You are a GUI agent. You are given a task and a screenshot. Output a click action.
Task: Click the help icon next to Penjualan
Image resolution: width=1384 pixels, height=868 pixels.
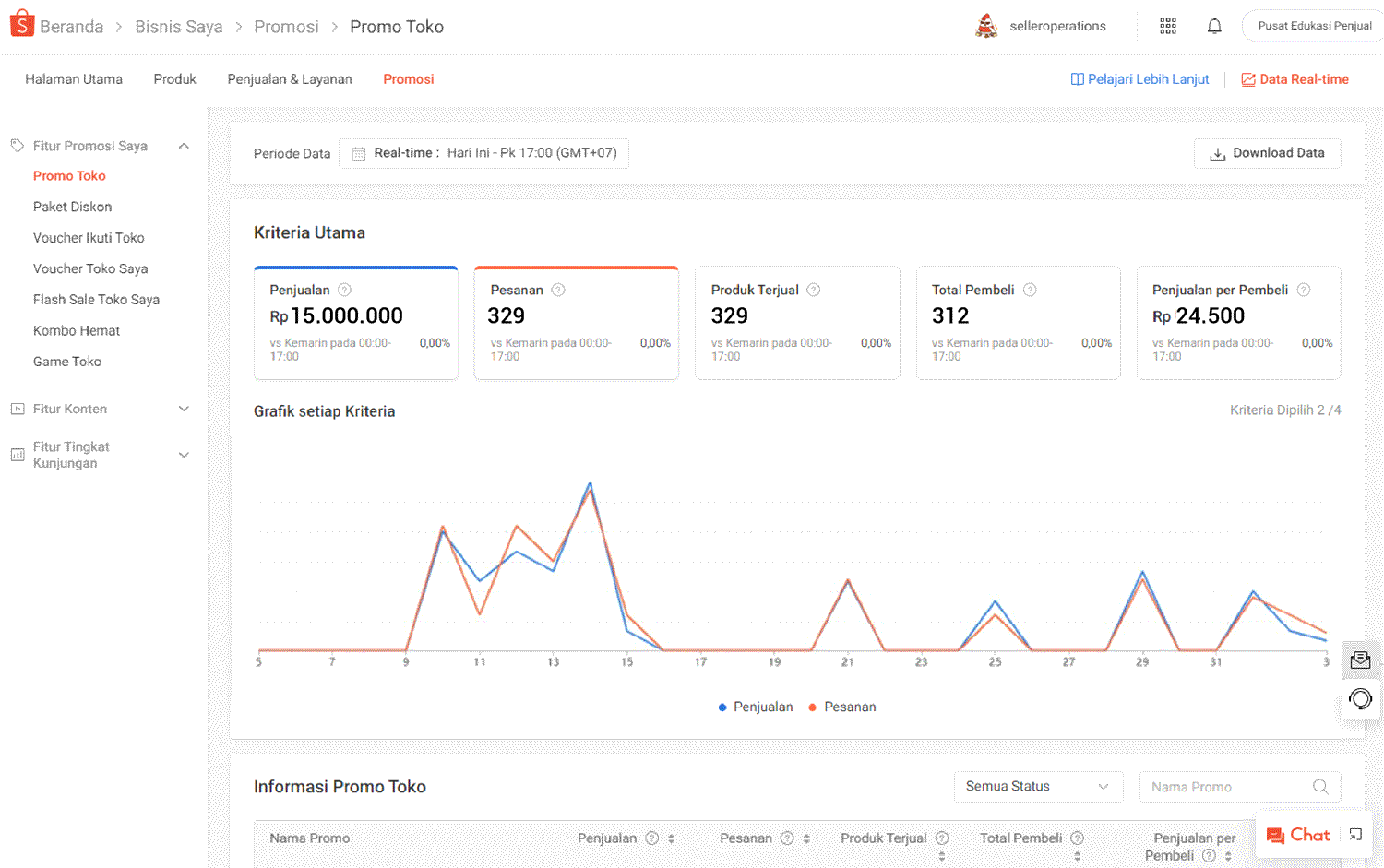pyautogui.click(x=344, y=290)
